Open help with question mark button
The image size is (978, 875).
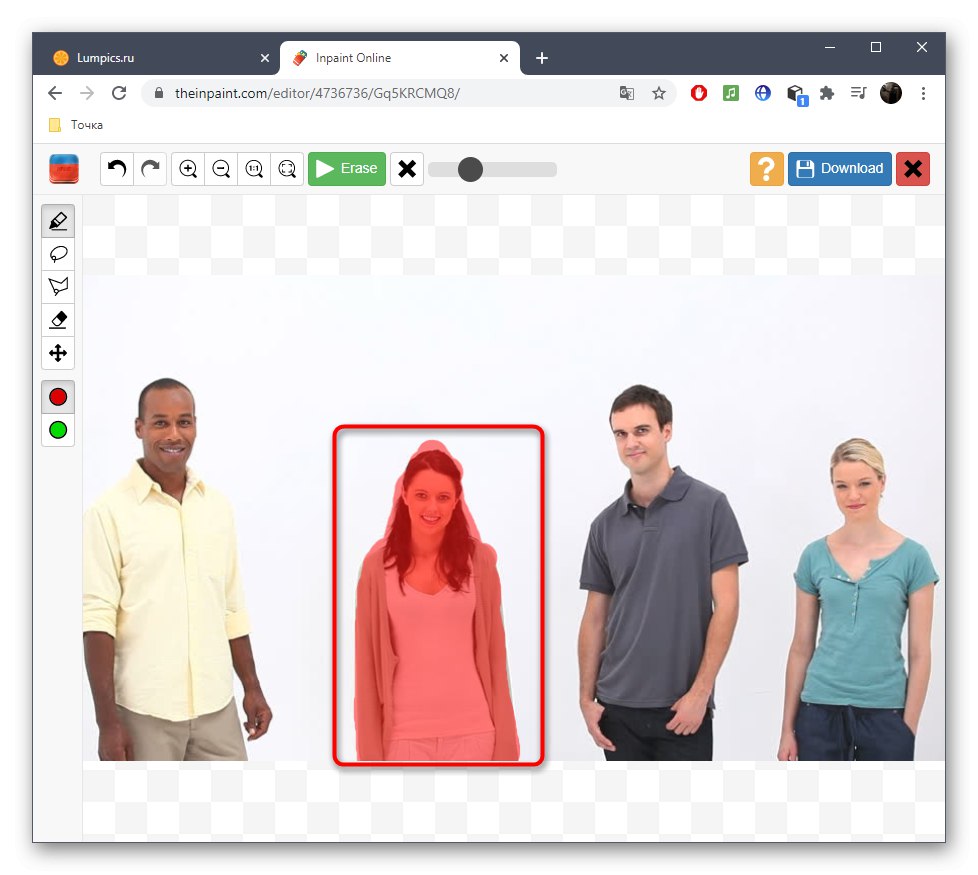coord(767,168)
